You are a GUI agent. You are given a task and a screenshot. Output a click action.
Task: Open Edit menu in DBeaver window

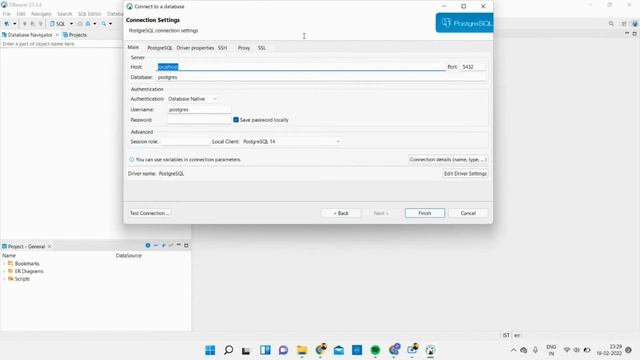click(21, 14)
